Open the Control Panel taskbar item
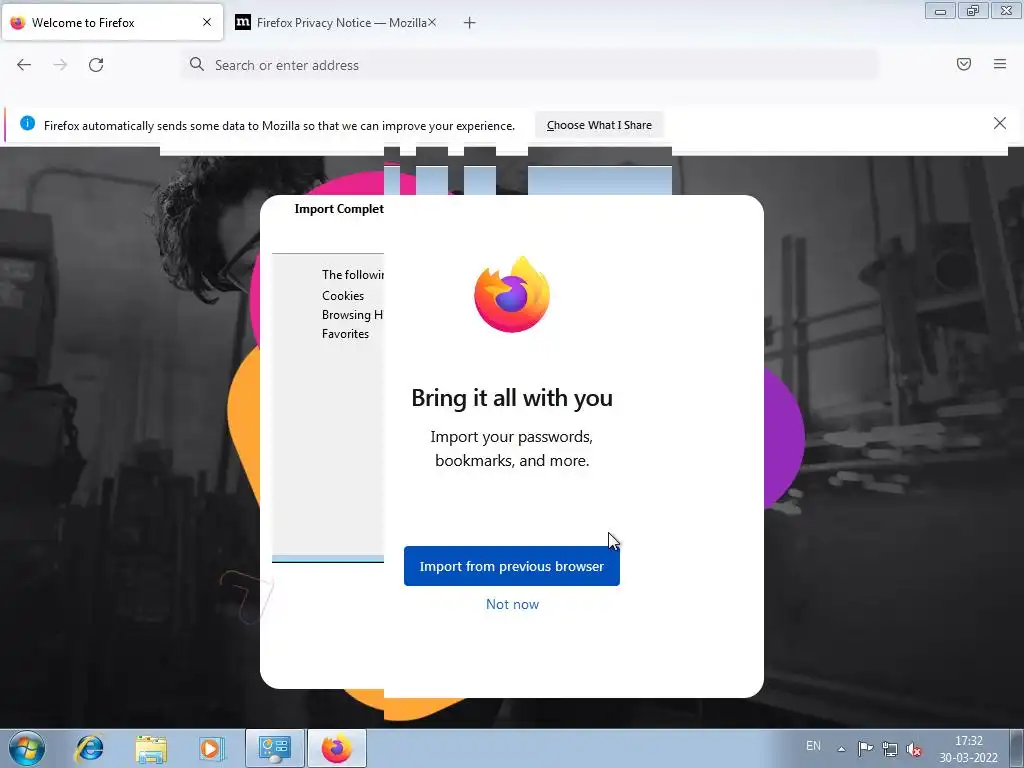 274,748
